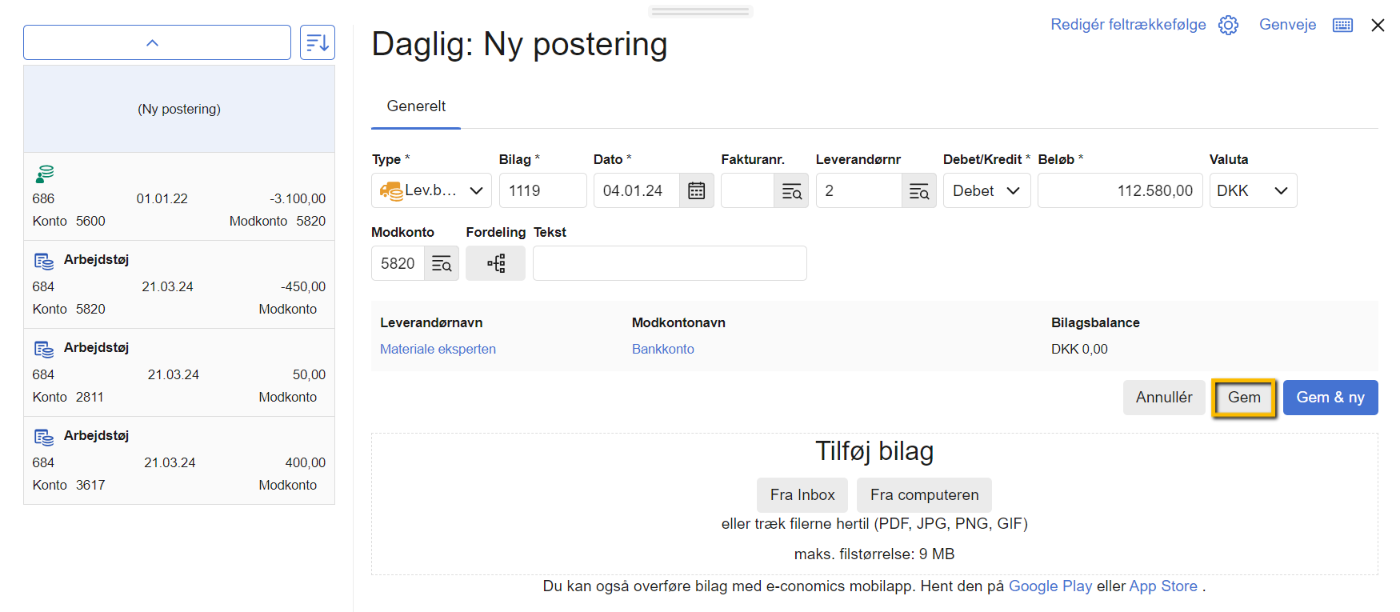Click the Gem & ny button
Viewport: 1400px width, 612px height.
(1330, 397)
